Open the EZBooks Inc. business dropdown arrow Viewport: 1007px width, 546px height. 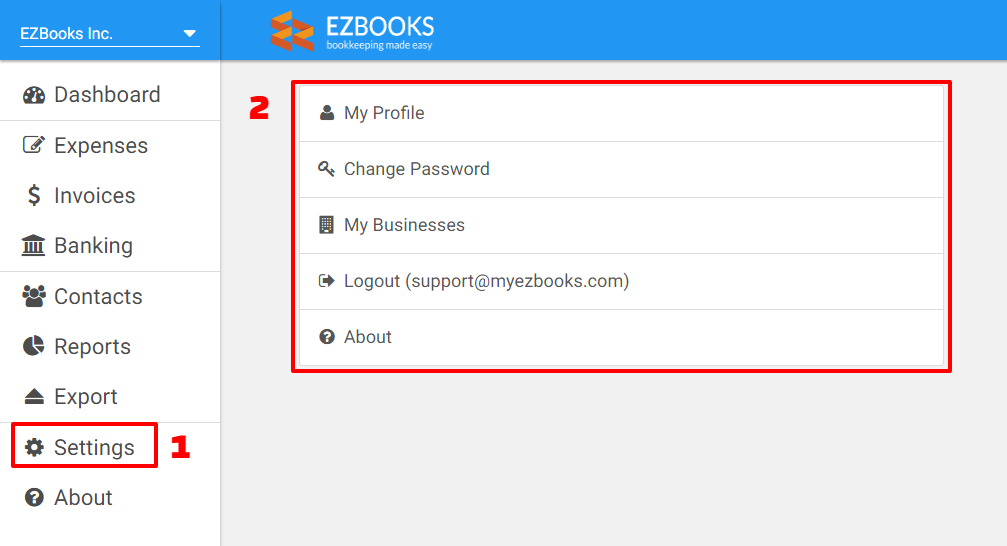pyautogui.click(x=189, y=33)
